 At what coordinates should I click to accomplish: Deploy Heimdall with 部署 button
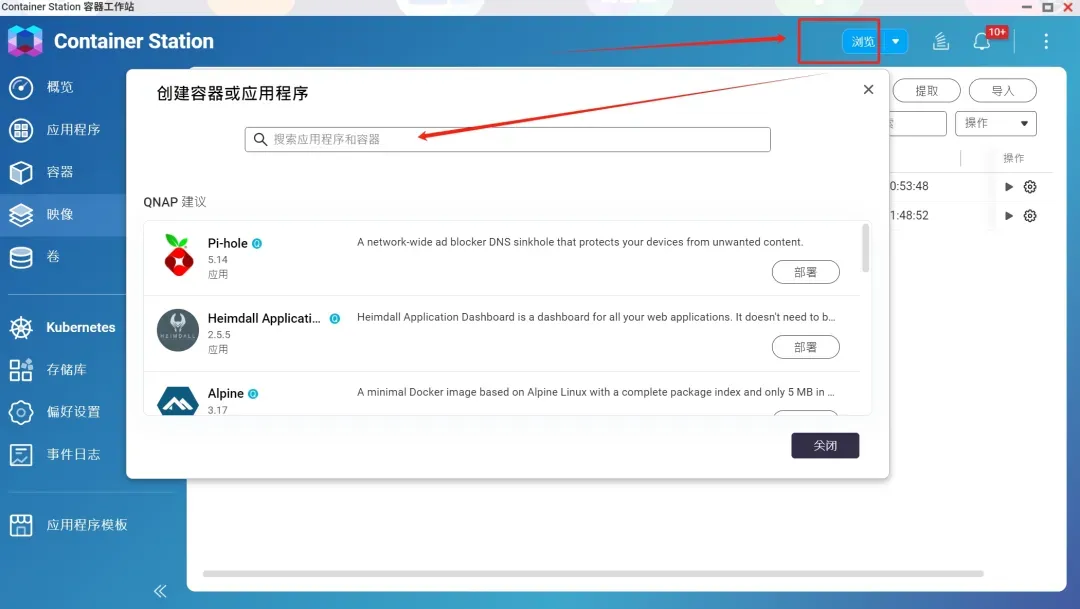tap(805, 347)
